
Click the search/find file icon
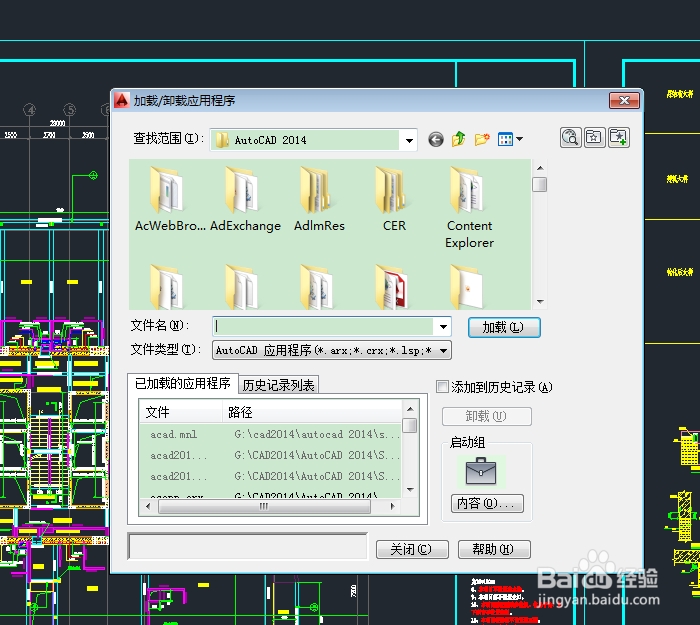pos(570,138)
